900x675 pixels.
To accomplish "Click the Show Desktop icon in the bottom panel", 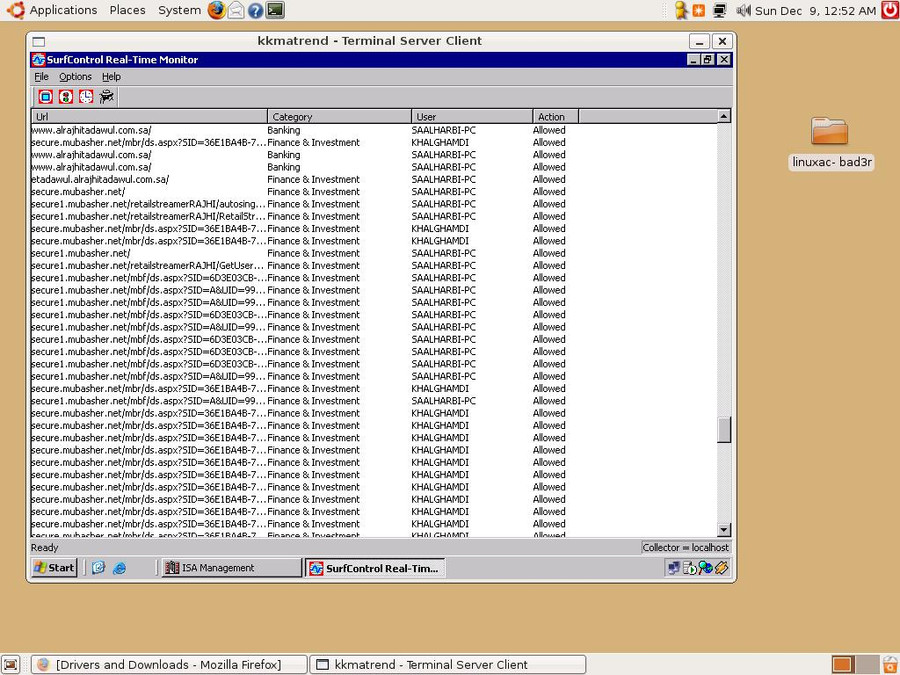I will (11, 665).
